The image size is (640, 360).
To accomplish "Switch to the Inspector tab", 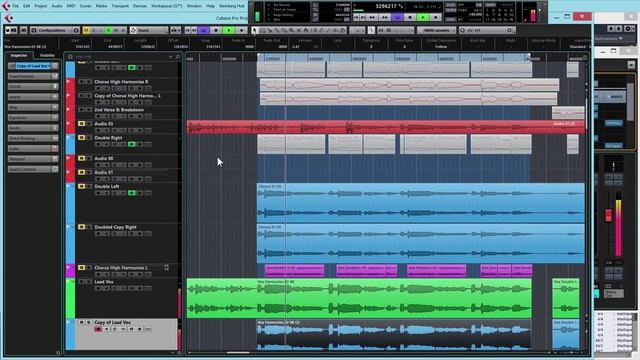I will 19,55.
